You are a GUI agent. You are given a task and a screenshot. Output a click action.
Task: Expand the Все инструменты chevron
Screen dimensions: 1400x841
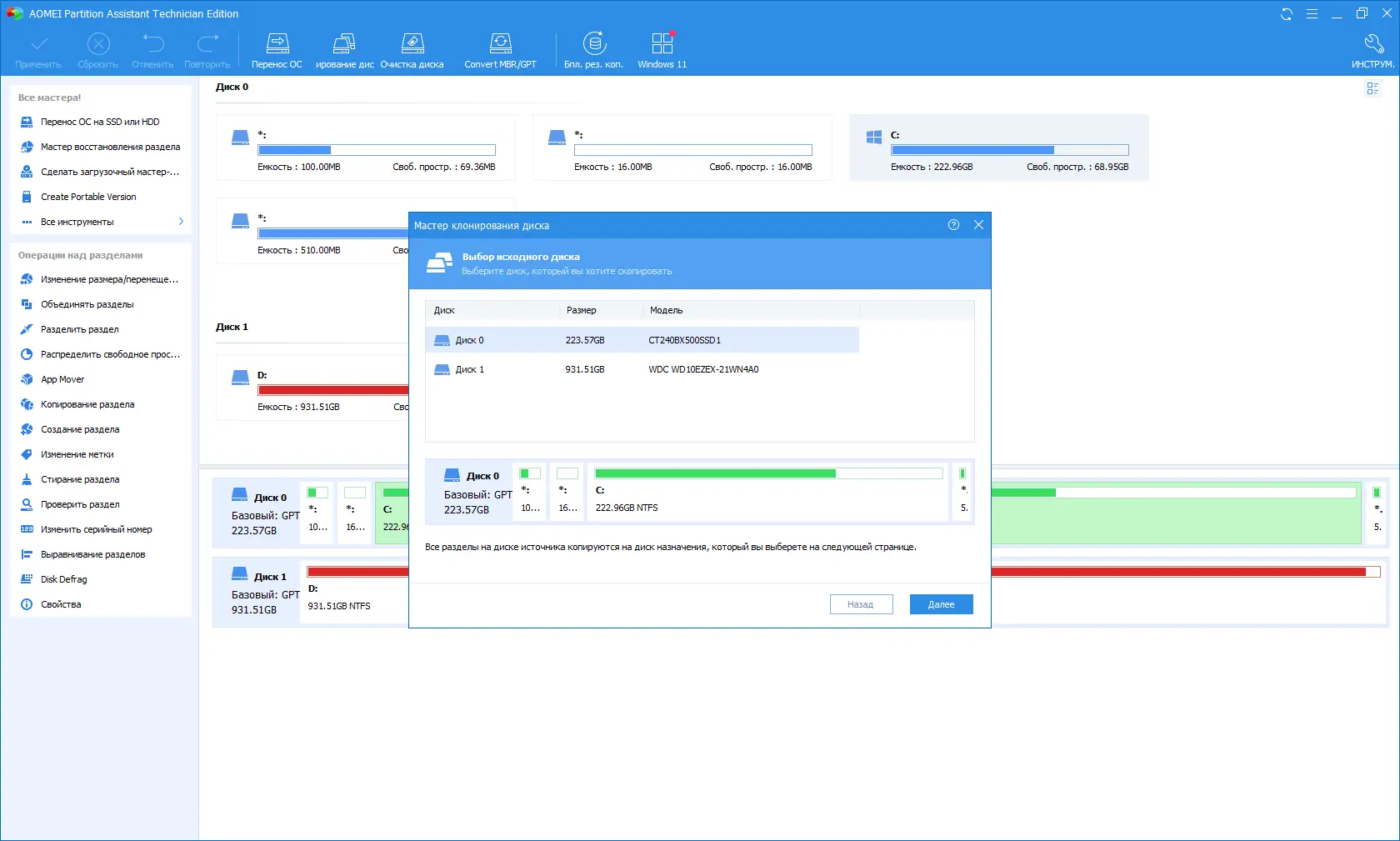pyautogui.click(x=181, y=222)
